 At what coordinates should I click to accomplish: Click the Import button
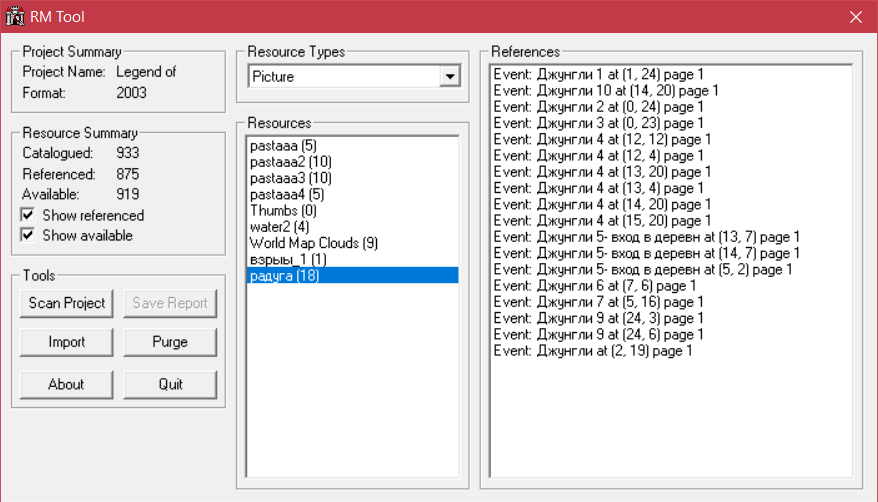pos(67,342)
